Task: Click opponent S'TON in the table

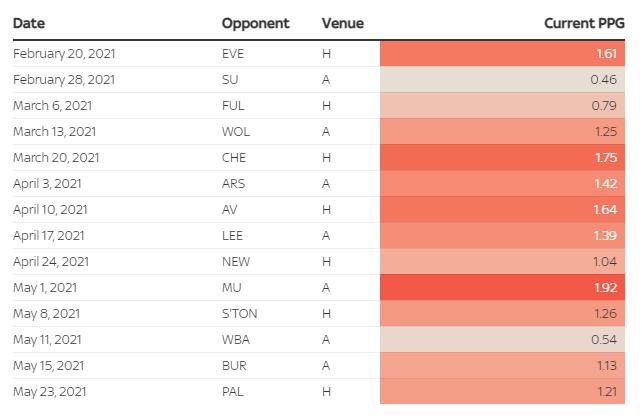Action: tap(239, 313)
